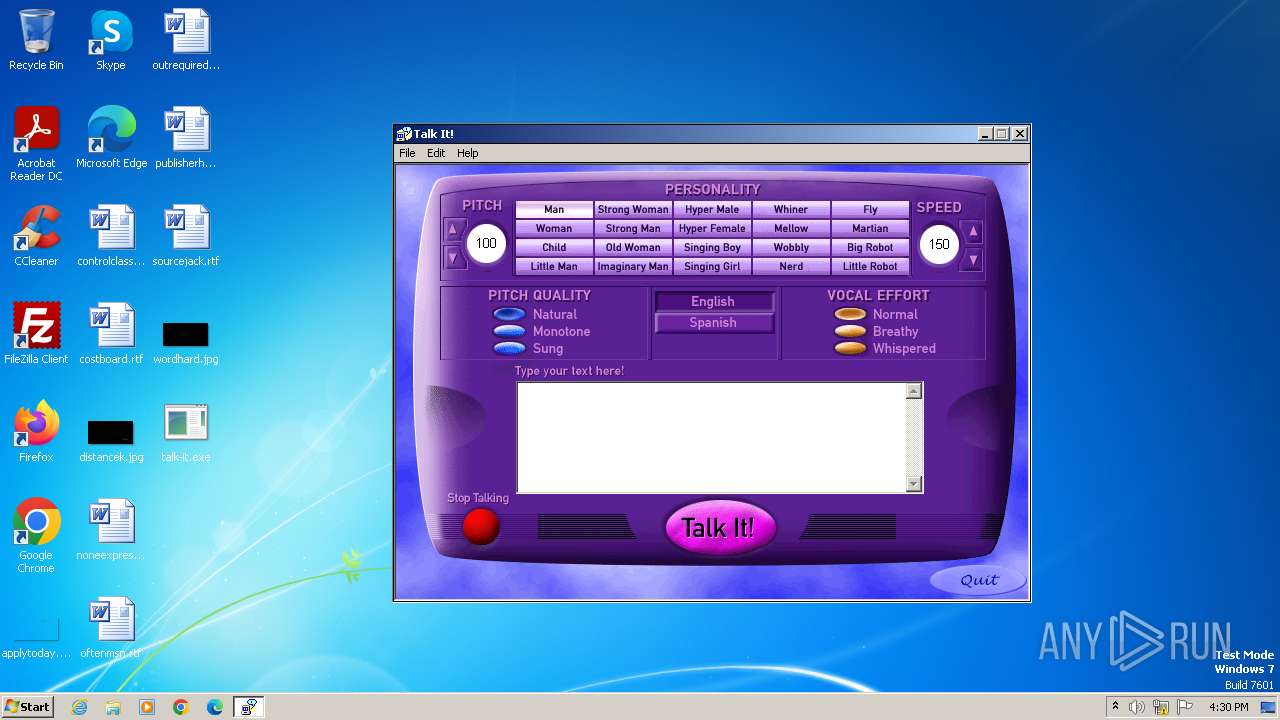Choose the Nerd personality
Viewport: 1280px width, 720px height.
[791, 266]
